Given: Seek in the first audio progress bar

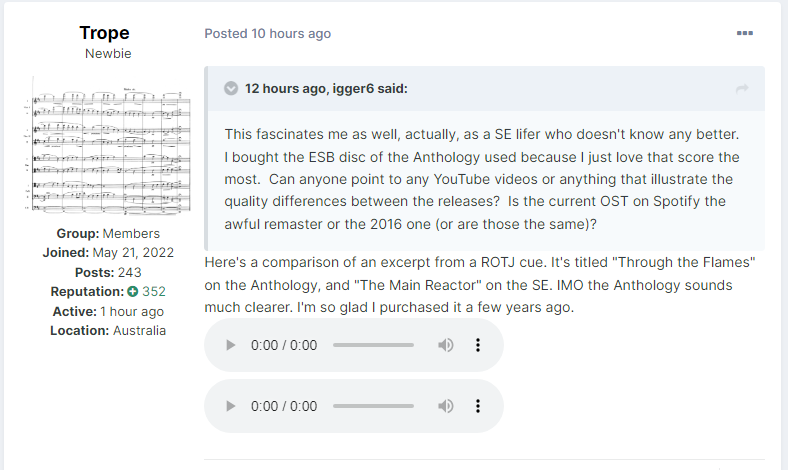Looking at the screenshot, I should (373, 345).
